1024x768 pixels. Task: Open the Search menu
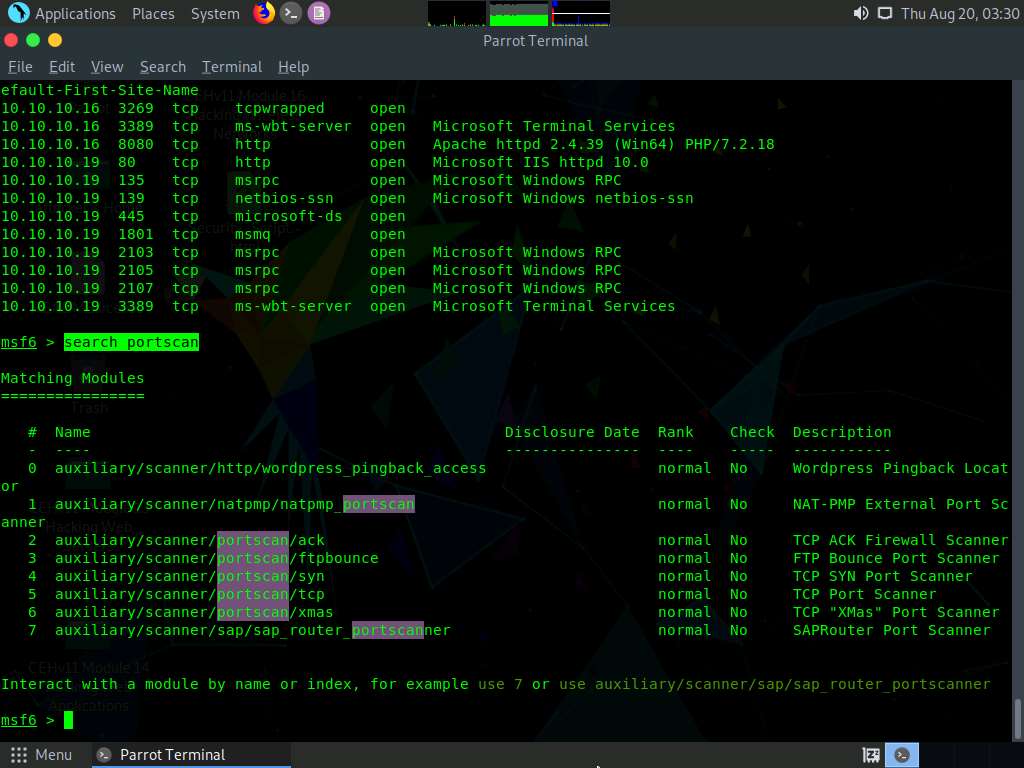(163, 67)
